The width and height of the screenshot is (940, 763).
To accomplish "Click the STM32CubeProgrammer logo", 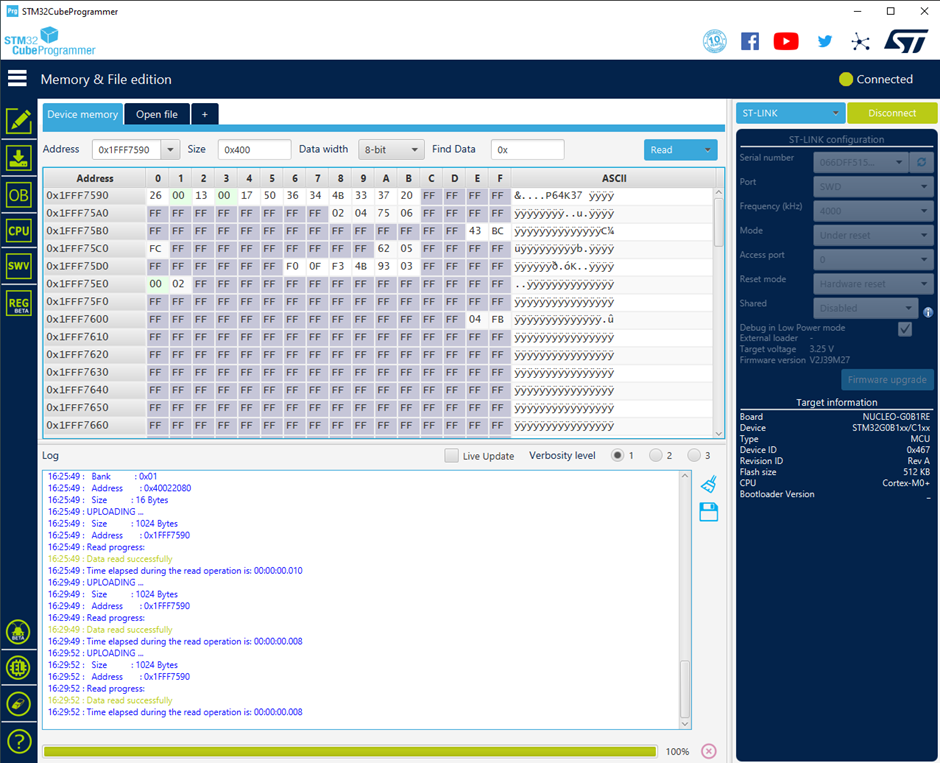I will click(x=50, y=41).
